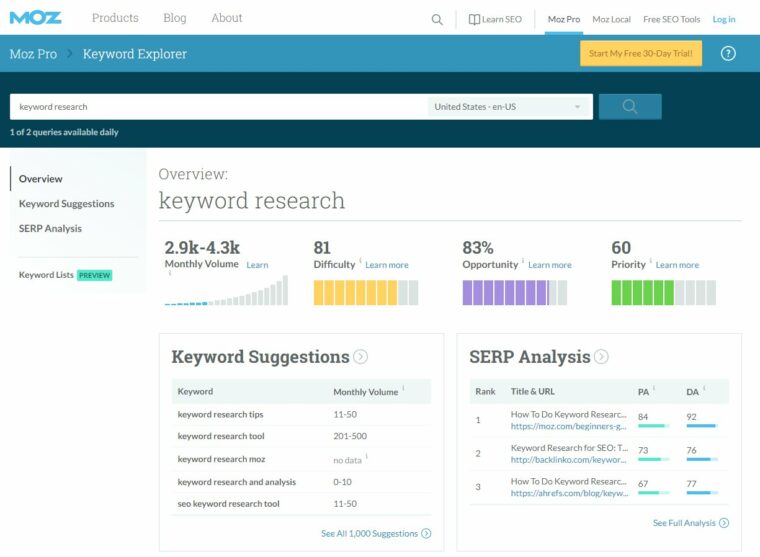Click the Keyword Explorer breadcrumb
The image size is (760, 557).
135,54
